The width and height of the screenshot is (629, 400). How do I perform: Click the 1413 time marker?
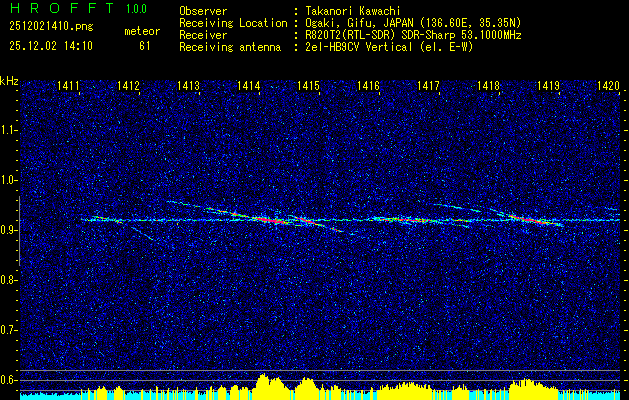(189, 85)
